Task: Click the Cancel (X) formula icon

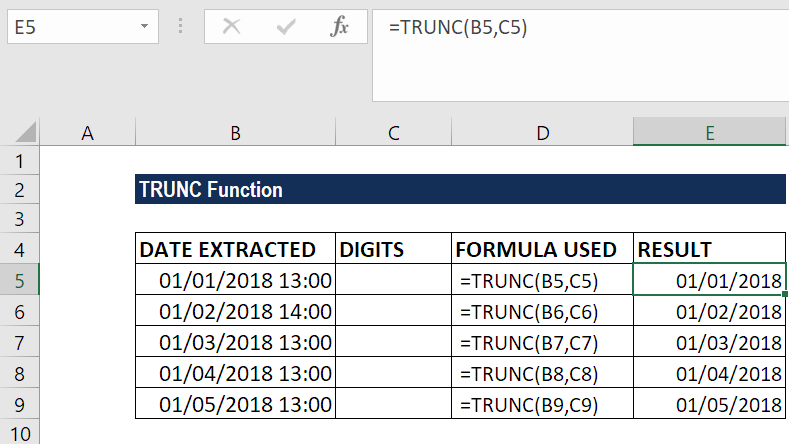Action: (231, 26)
